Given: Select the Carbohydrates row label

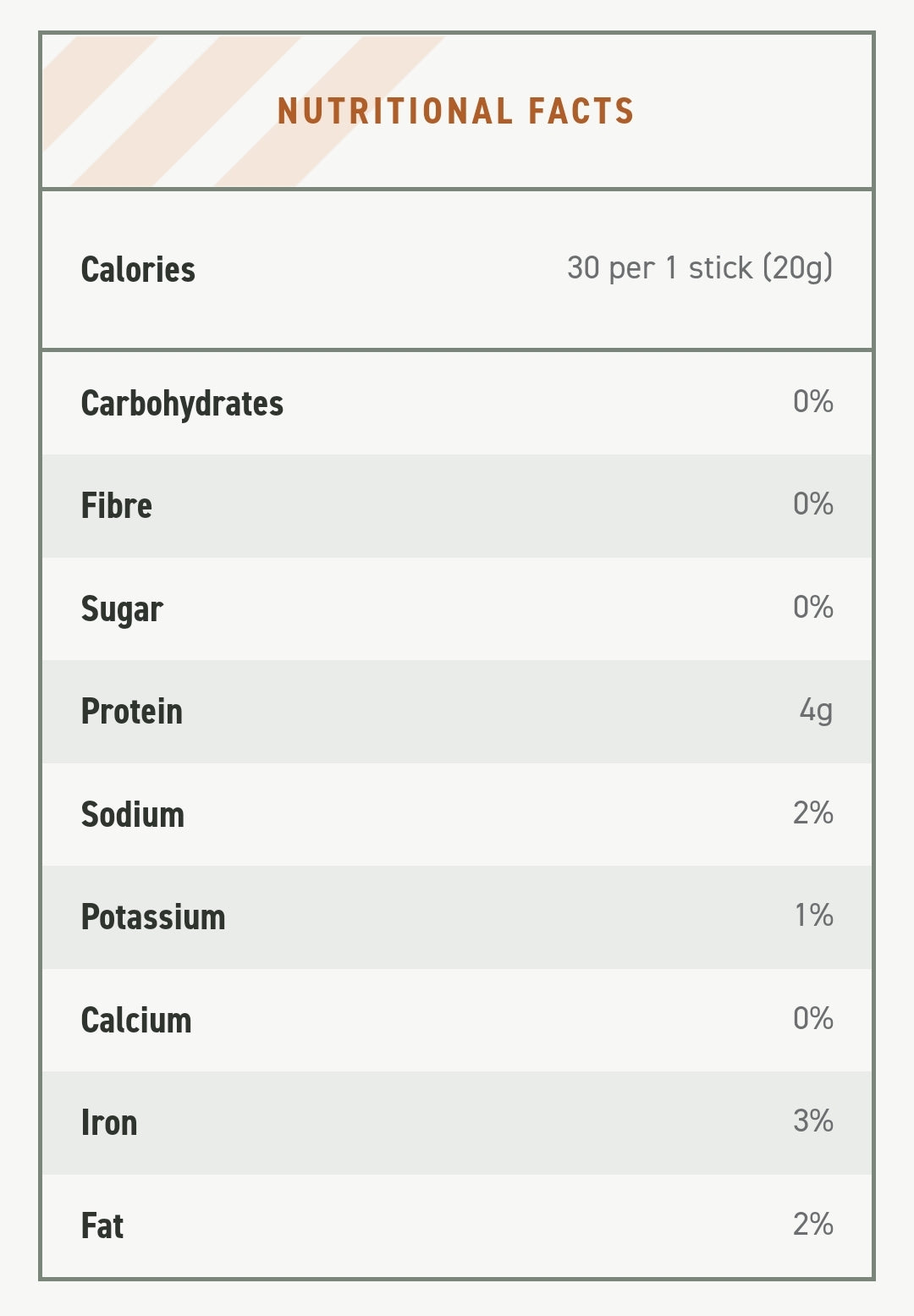Looking at the screenshot, I should (182, 404).
